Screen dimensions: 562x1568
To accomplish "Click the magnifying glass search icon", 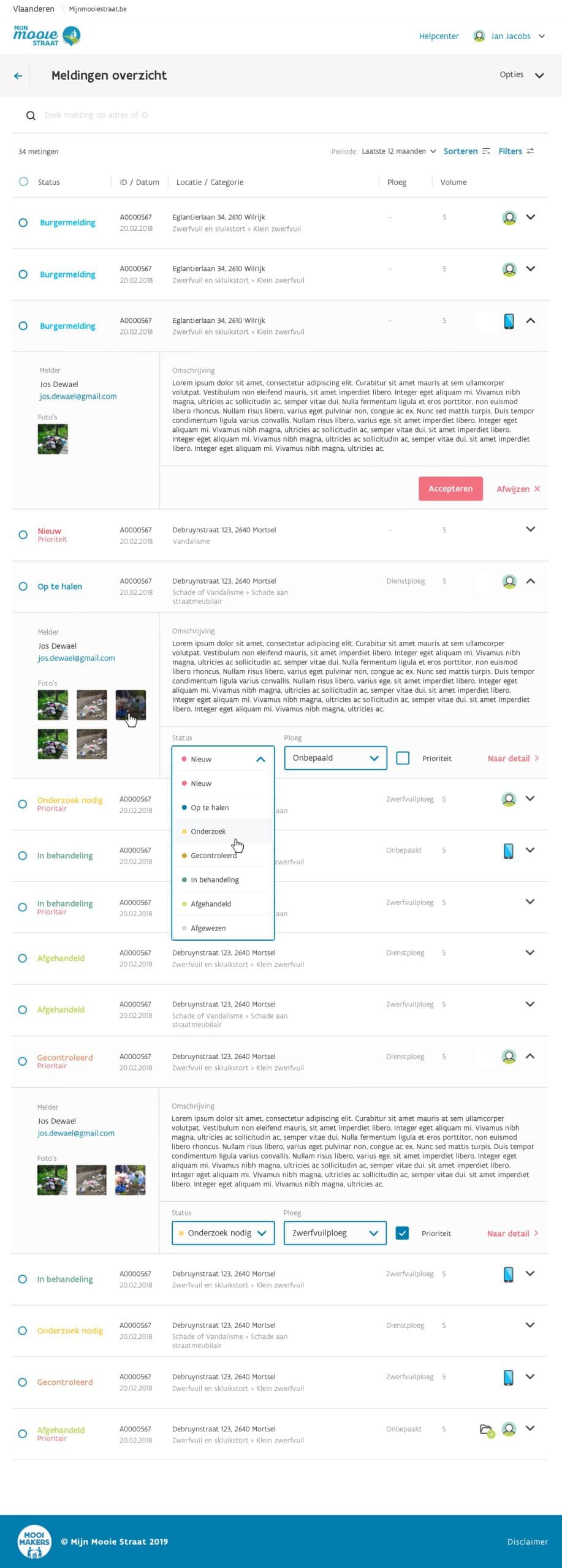I will click(31, 115).
